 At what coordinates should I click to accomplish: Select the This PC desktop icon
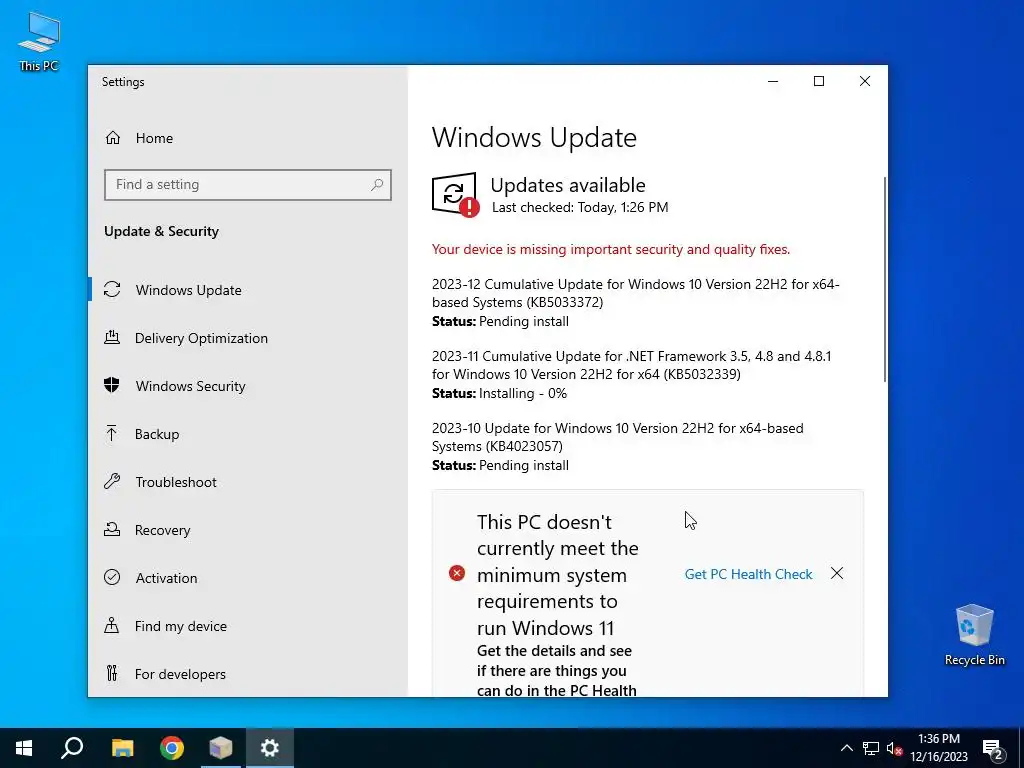[39, 41]
